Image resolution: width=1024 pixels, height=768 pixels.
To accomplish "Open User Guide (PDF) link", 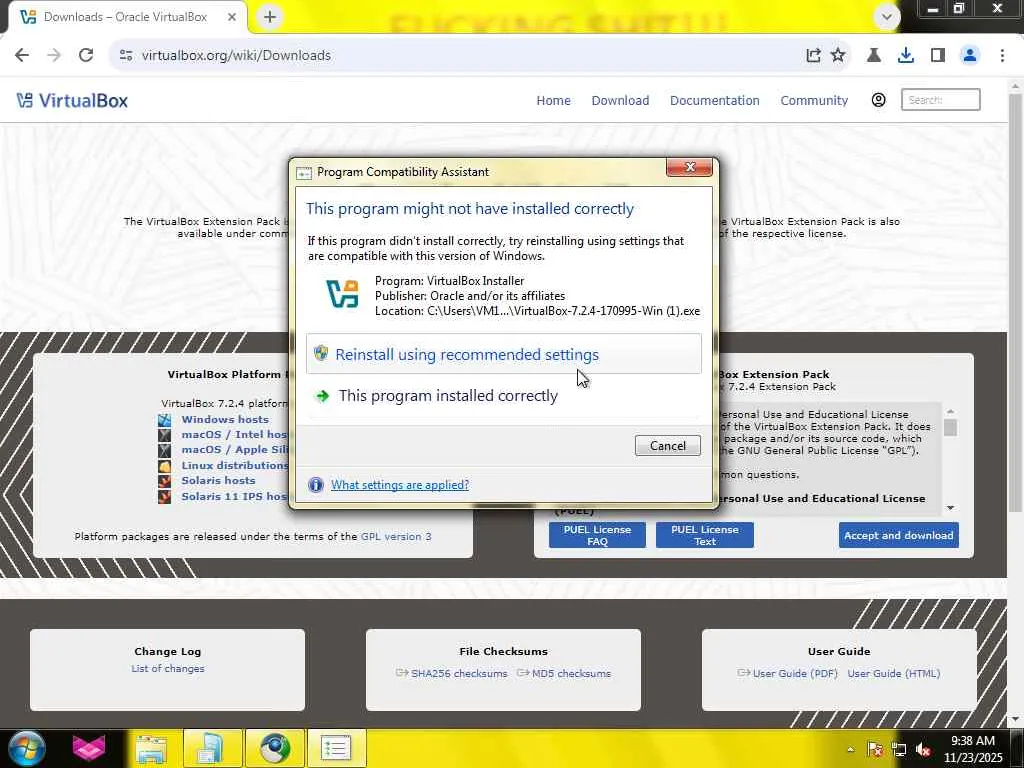I will click(795, 673).
